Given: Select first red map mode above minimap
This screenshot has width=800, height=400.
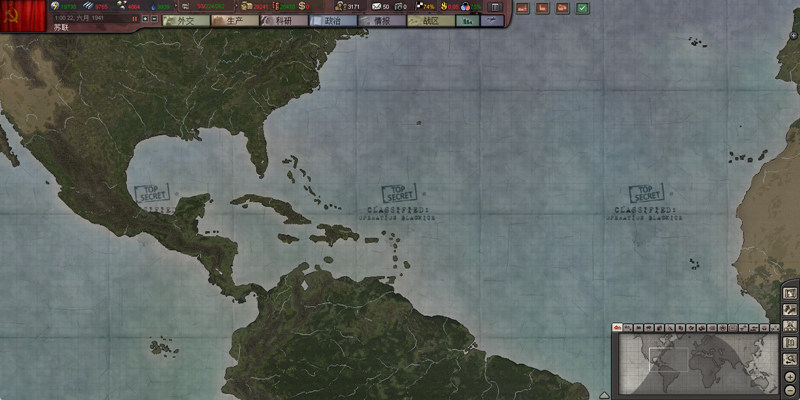Looking at the screenshot, I should pyautogui.click(x=617, y=328).
